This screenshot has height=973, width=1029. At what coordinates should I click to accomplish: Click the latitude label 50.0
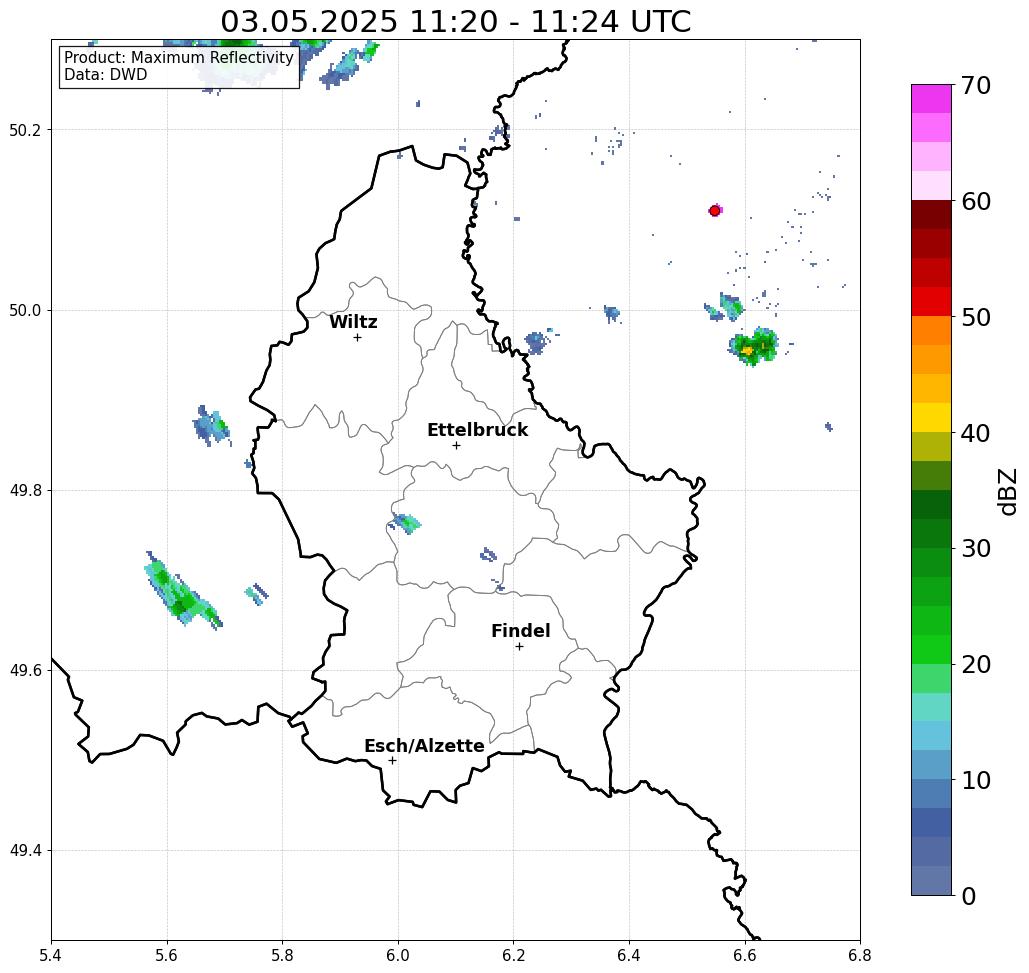[x=25, y=310]
